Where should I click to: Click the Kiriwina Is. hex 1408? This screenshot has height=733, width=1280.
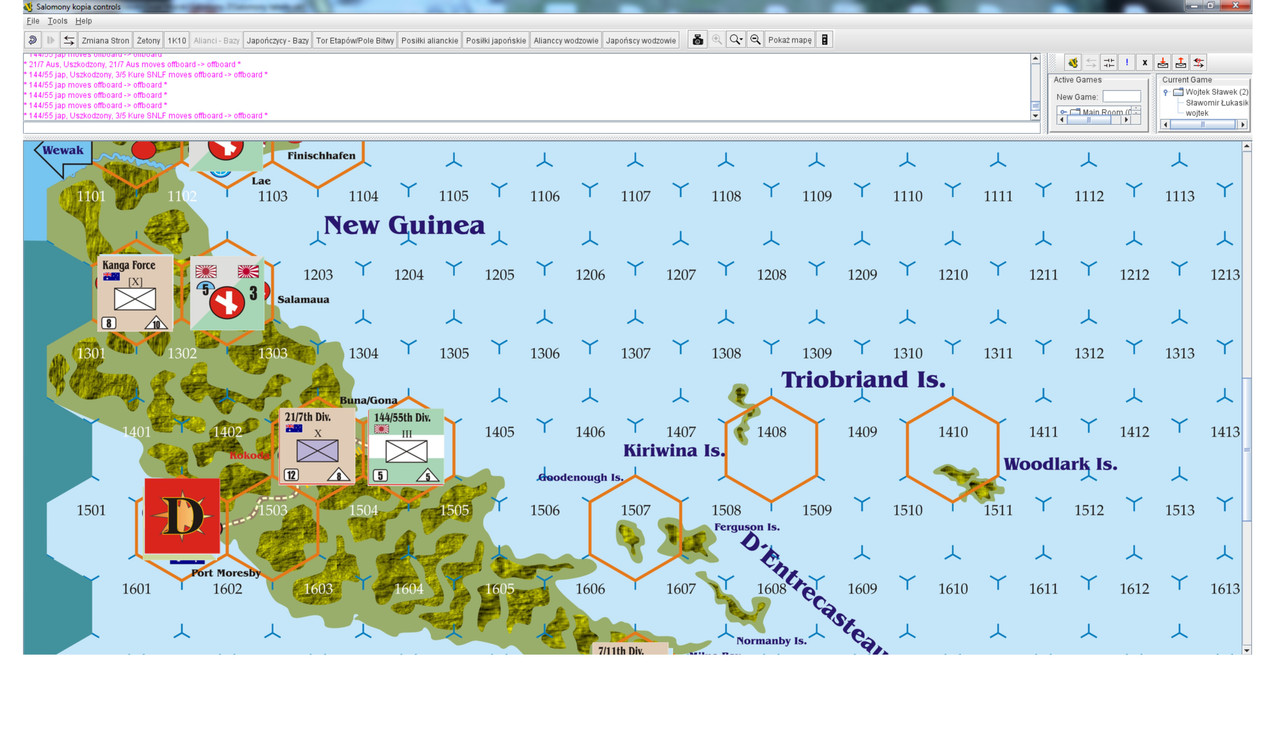coord(771,449)
